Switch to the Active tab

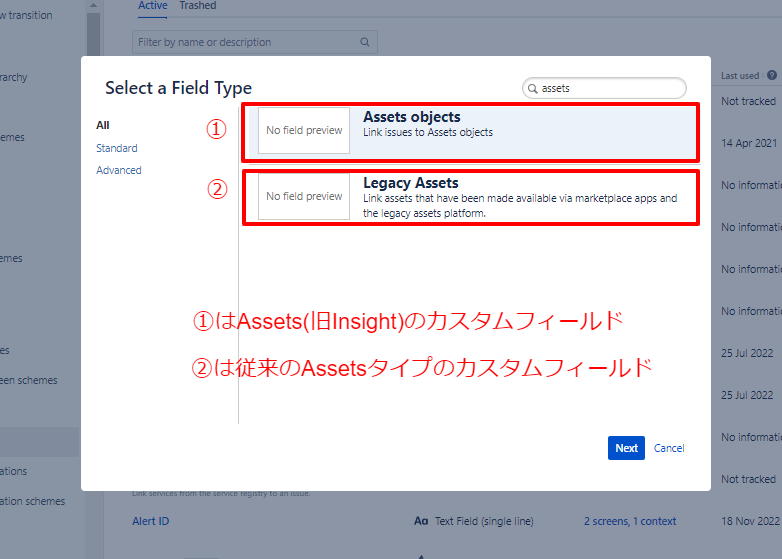point(153,6)
